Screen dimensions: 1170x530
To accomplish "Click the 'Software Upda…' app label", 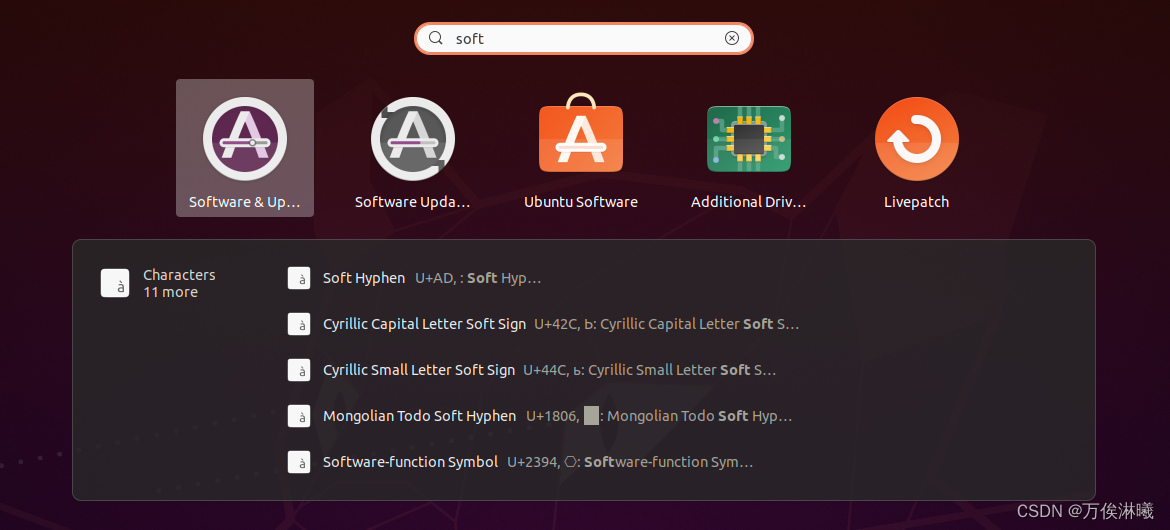I will point(413,202).
